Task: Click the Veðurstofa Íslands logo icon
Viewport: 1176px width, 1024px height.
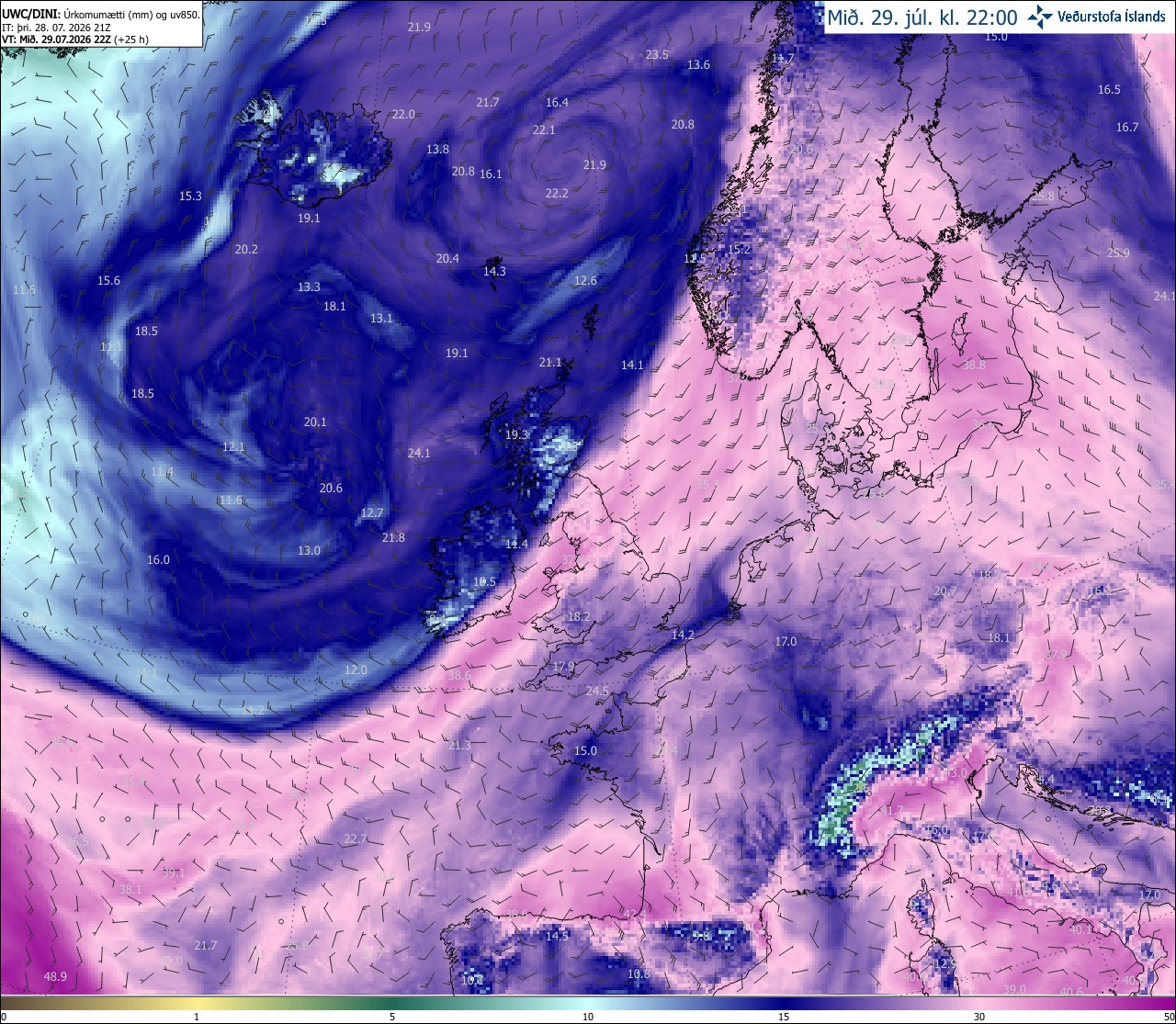Action: point(1041,17)
